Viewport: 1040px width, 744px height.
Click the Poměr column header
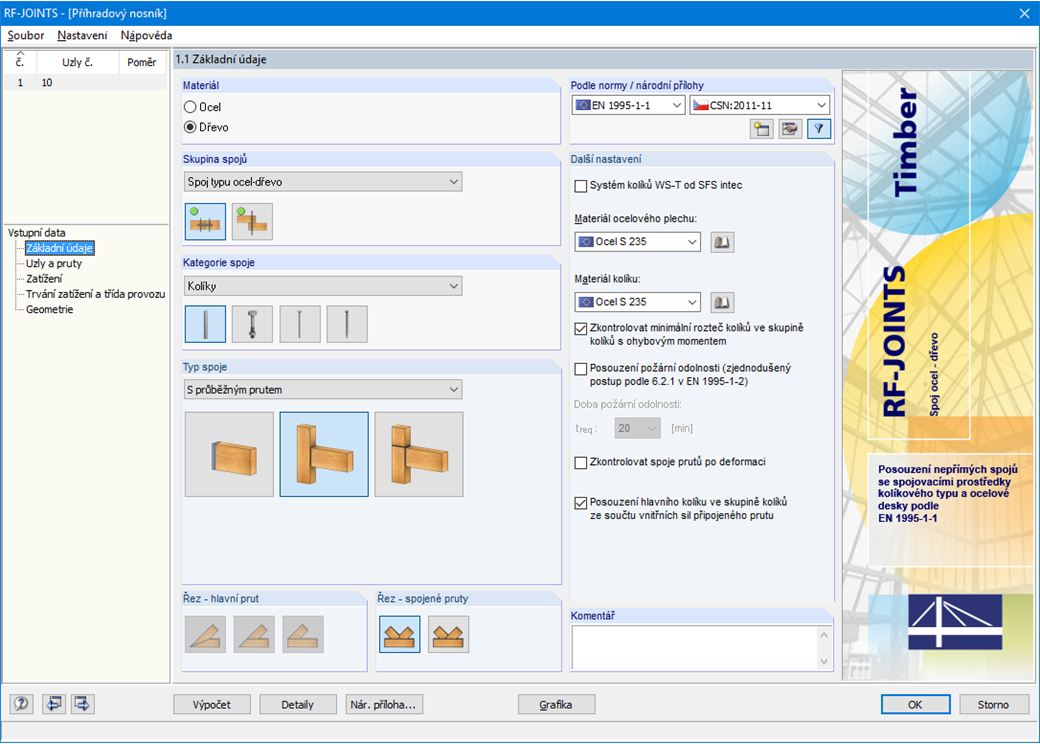(142, 62)
